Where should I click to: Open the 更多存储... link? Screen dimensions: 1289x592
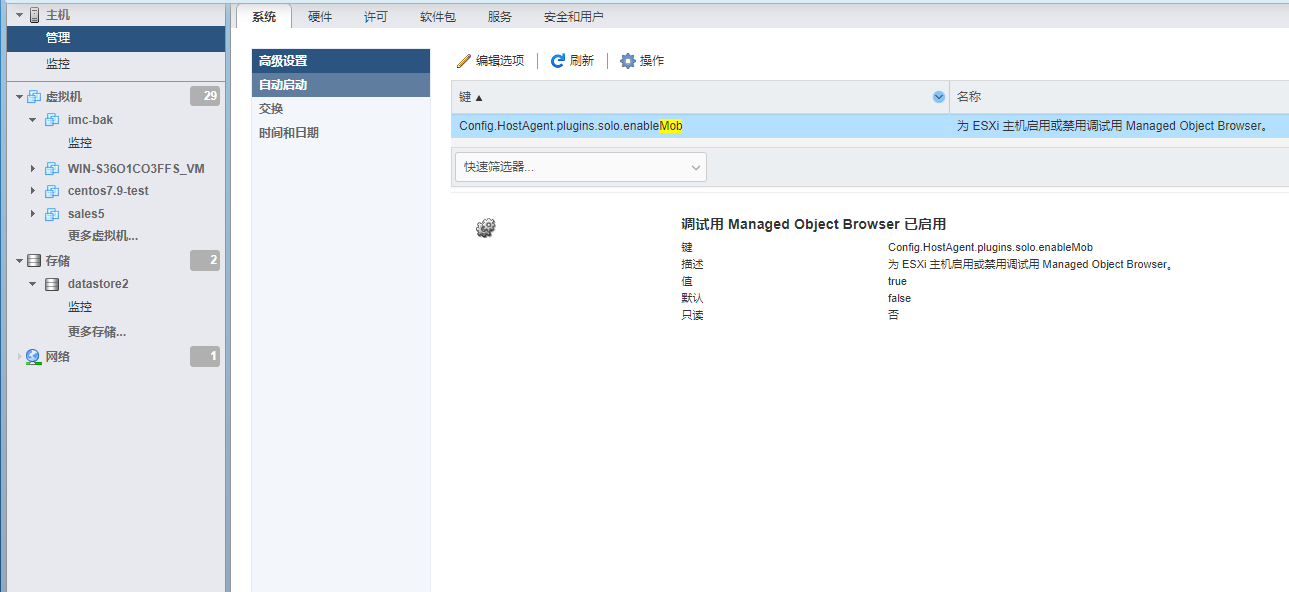[97, 331]
